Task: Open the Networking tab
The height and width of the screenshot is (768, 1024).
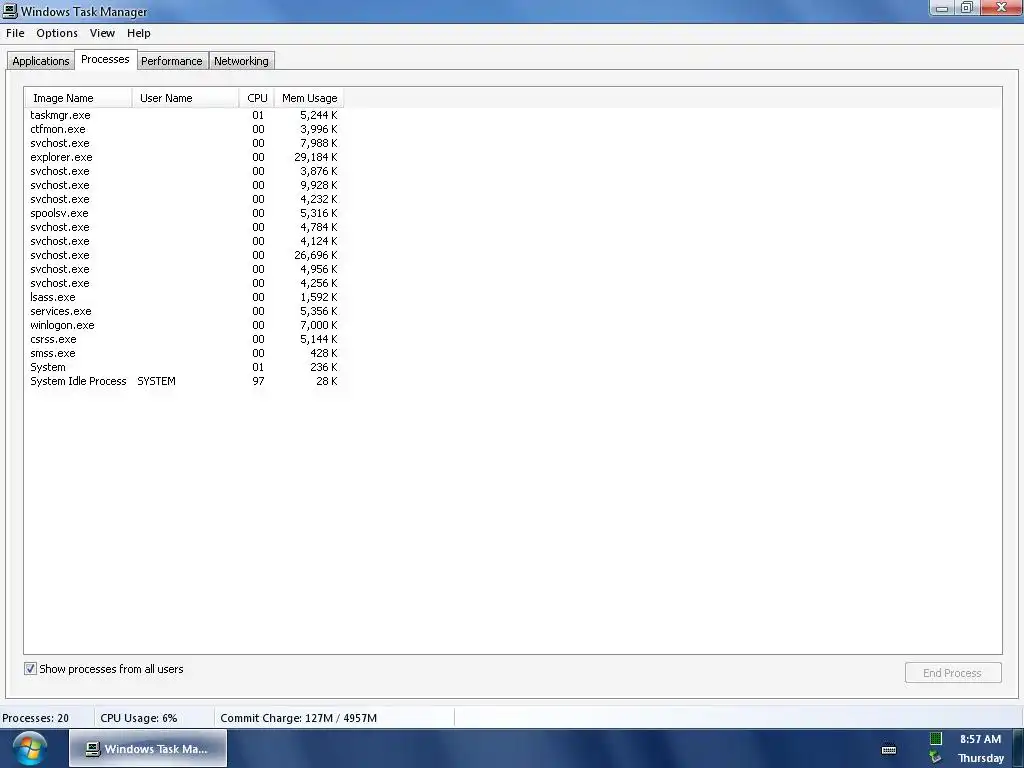Action: pyautogui.click(x=241, y=61)
